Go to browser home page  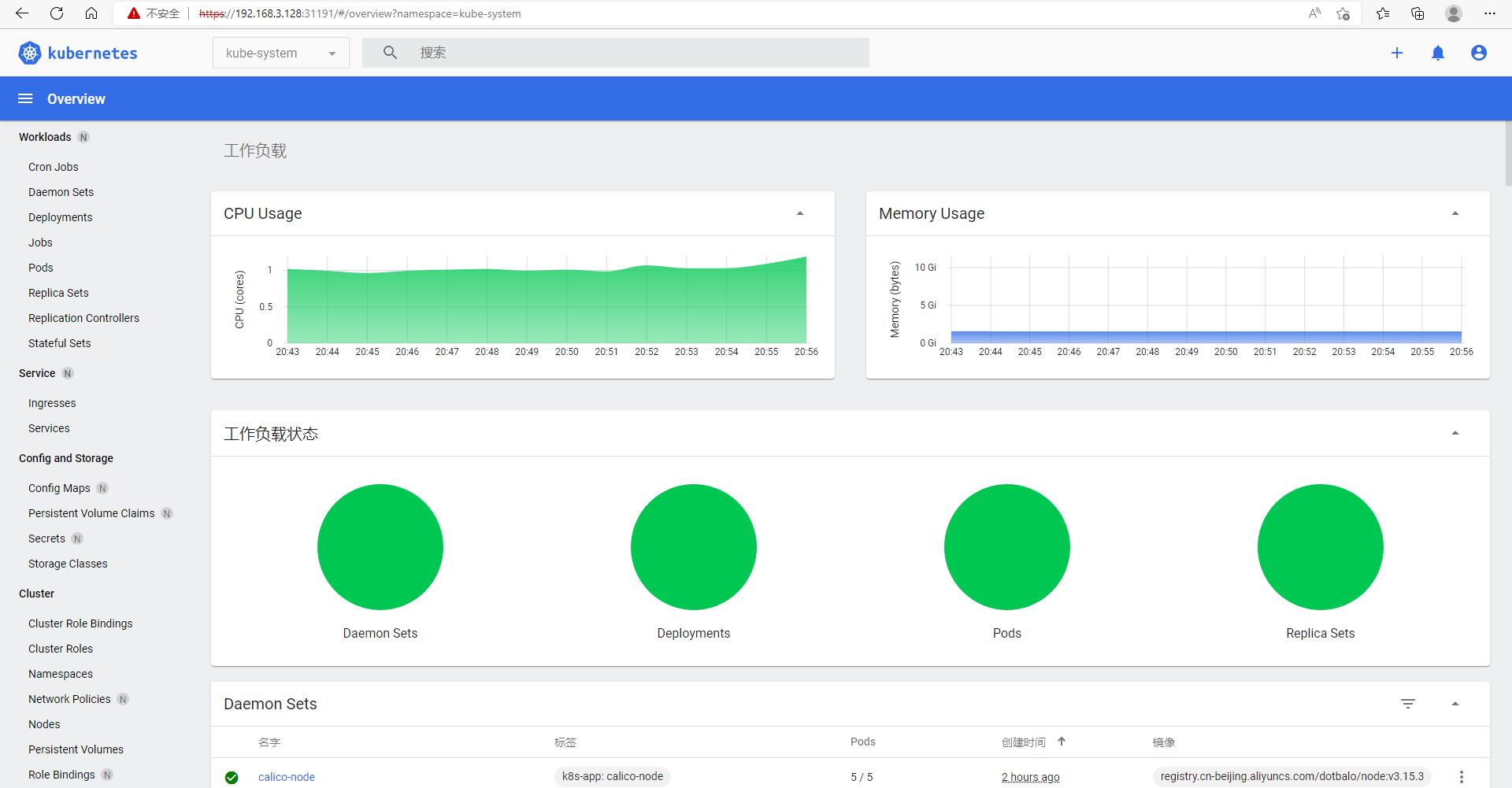[91, 13]
